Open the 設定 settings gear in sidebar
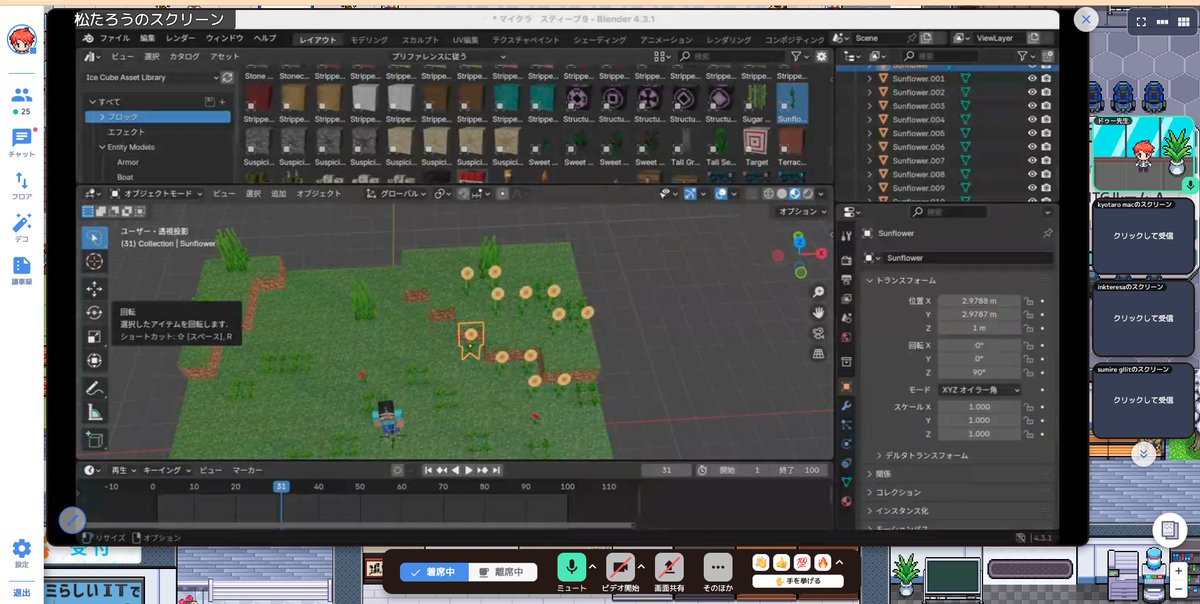1200x604 pixels. coord(21,552)
